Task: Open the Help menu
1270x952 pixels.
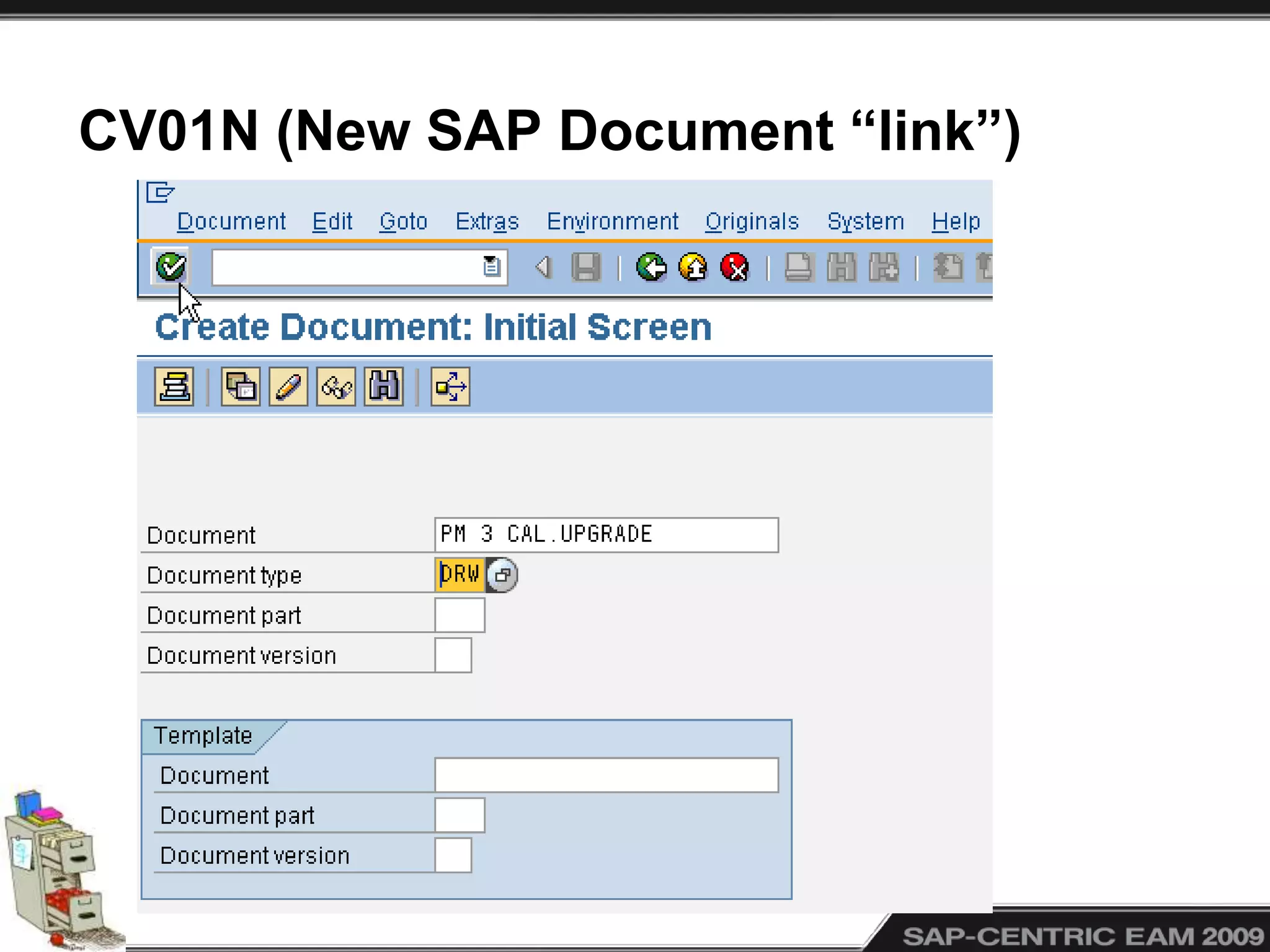Action: click(x=956, y=221)
